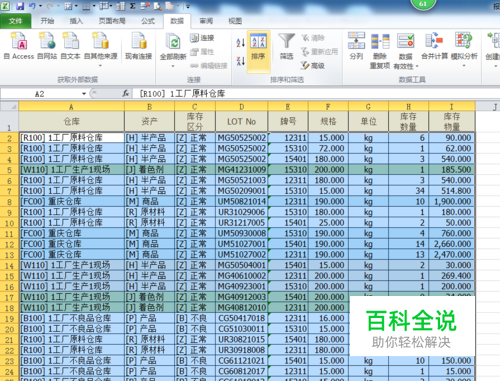This screenshot has width=500, height=381.
Task: Click the Print Preview icon in quick access toolbar
Action: coord(158,6)
